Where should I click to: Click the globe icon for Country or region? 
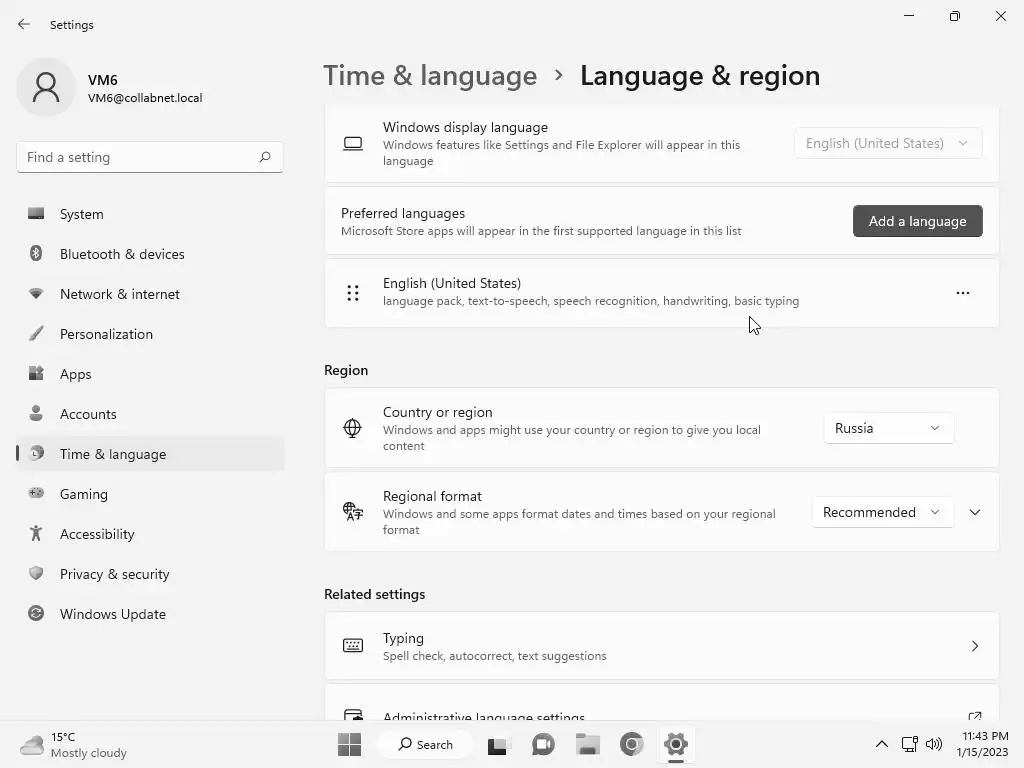(352, 428)
